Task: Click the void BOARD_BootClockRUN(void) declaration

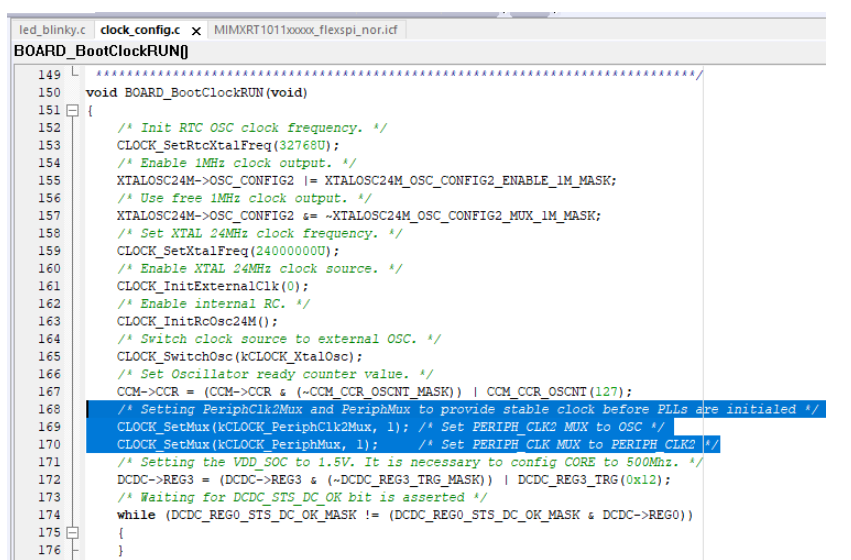Action: 196,93
